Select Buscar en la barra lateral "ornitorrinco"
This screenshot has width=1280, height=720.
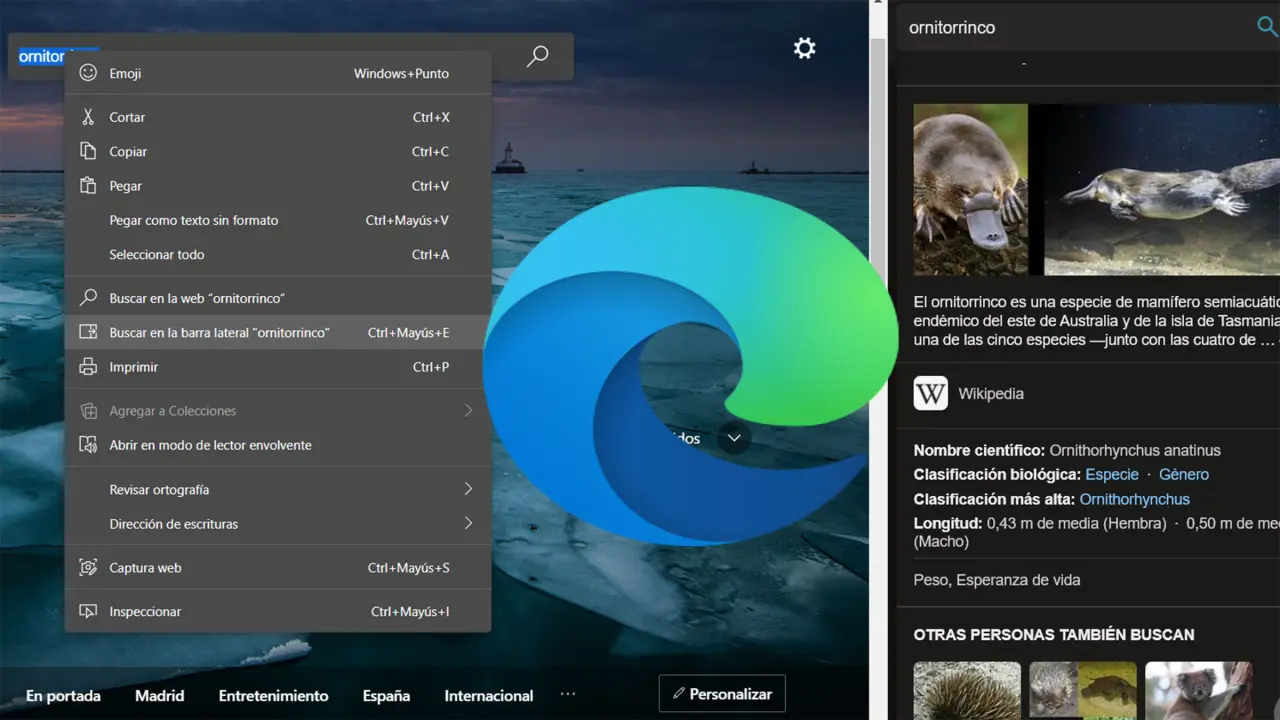click(219, 333)
